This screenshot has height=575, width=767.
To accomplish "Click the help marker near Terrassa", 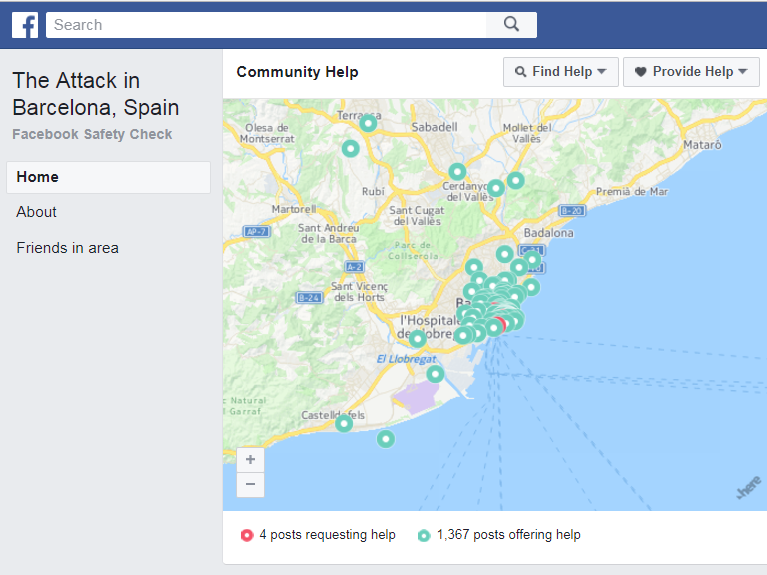I will [368, 123].
